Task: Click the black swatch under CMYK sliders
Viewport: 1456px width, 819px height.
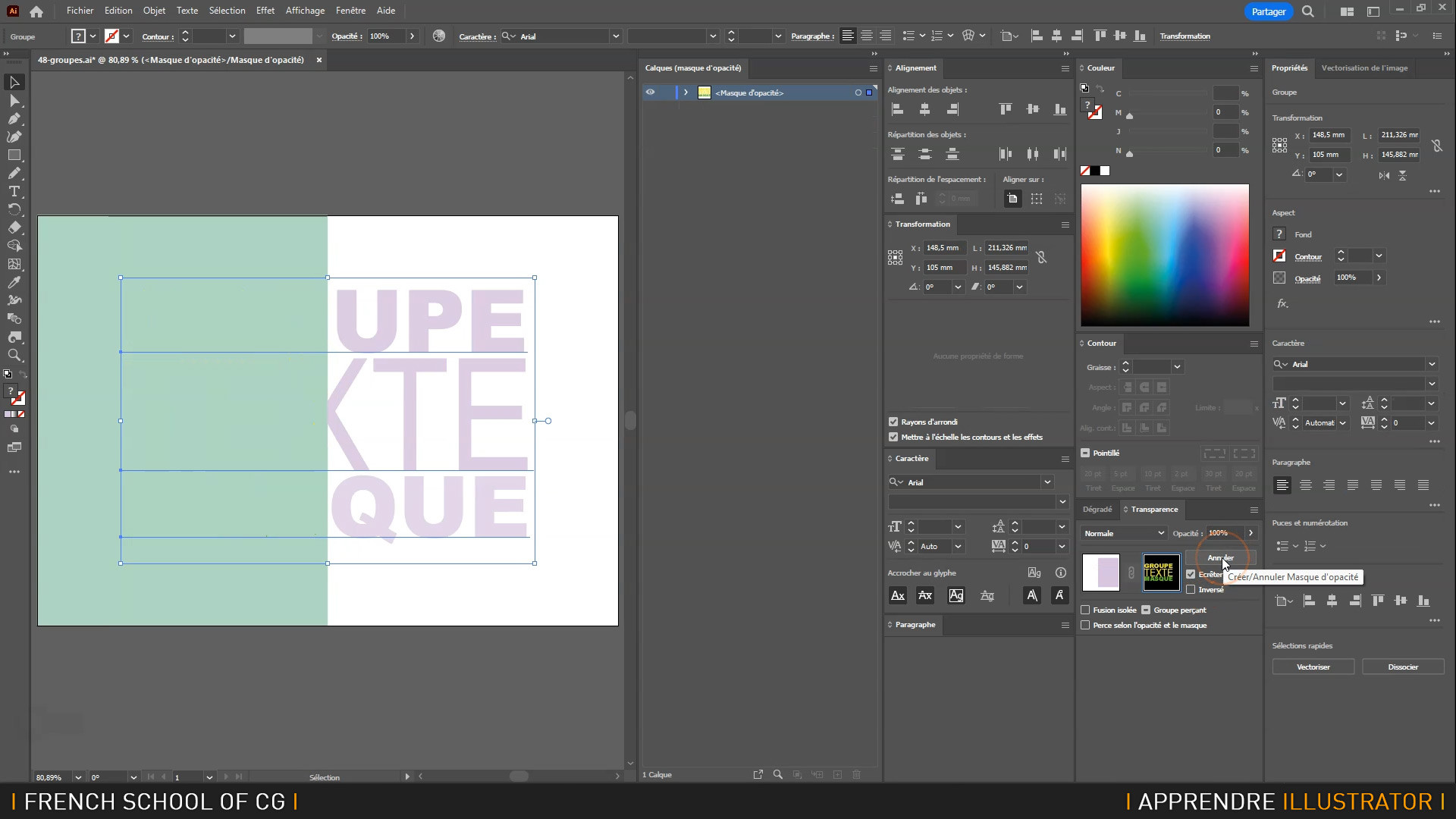Action: coord(1095,171)
